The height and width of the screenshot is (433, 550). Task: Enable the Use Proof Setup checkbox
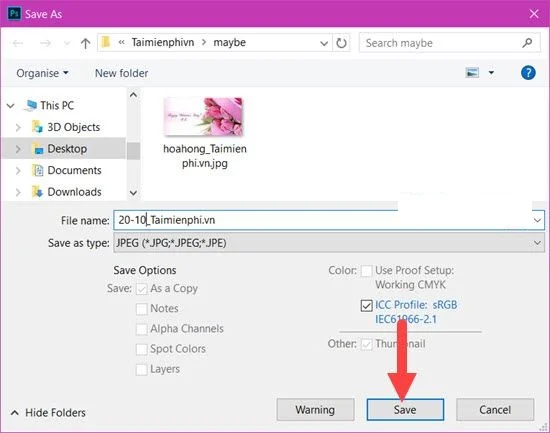click(366, 271)
